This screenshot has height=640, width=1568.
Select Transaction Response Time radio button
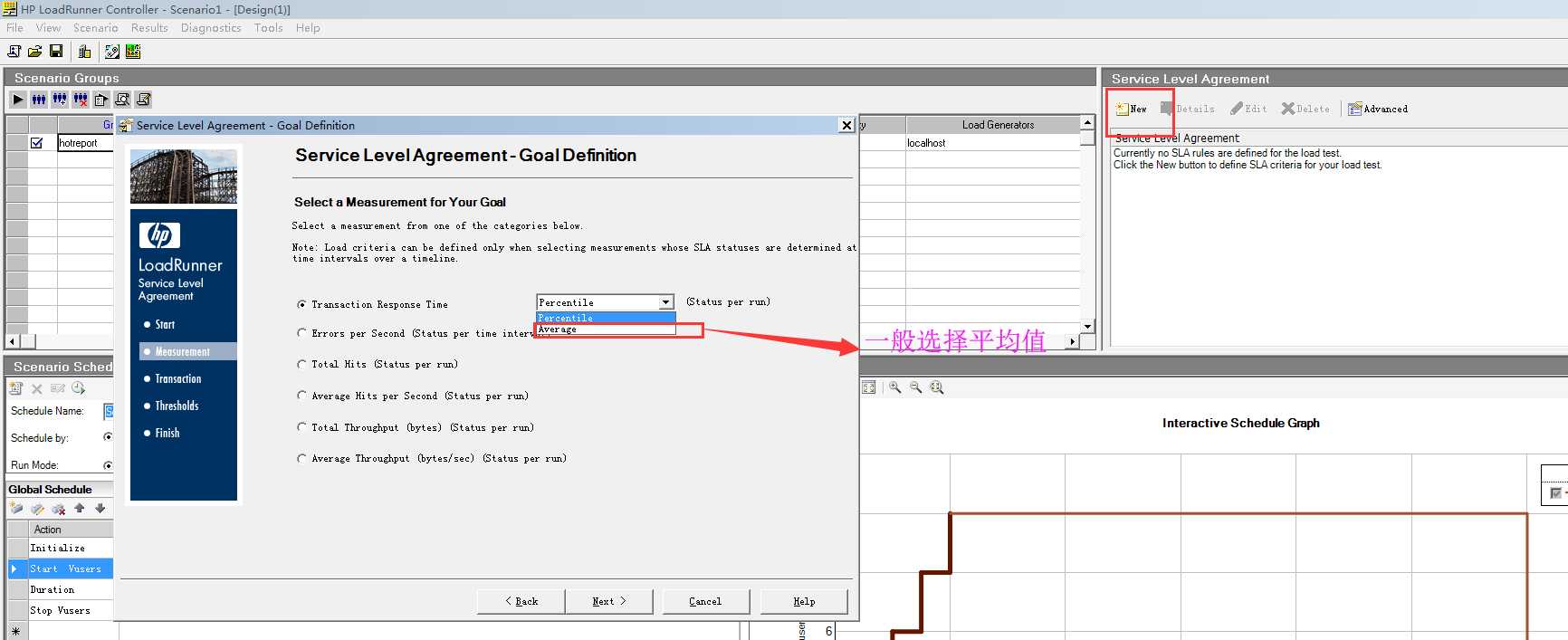301,304
